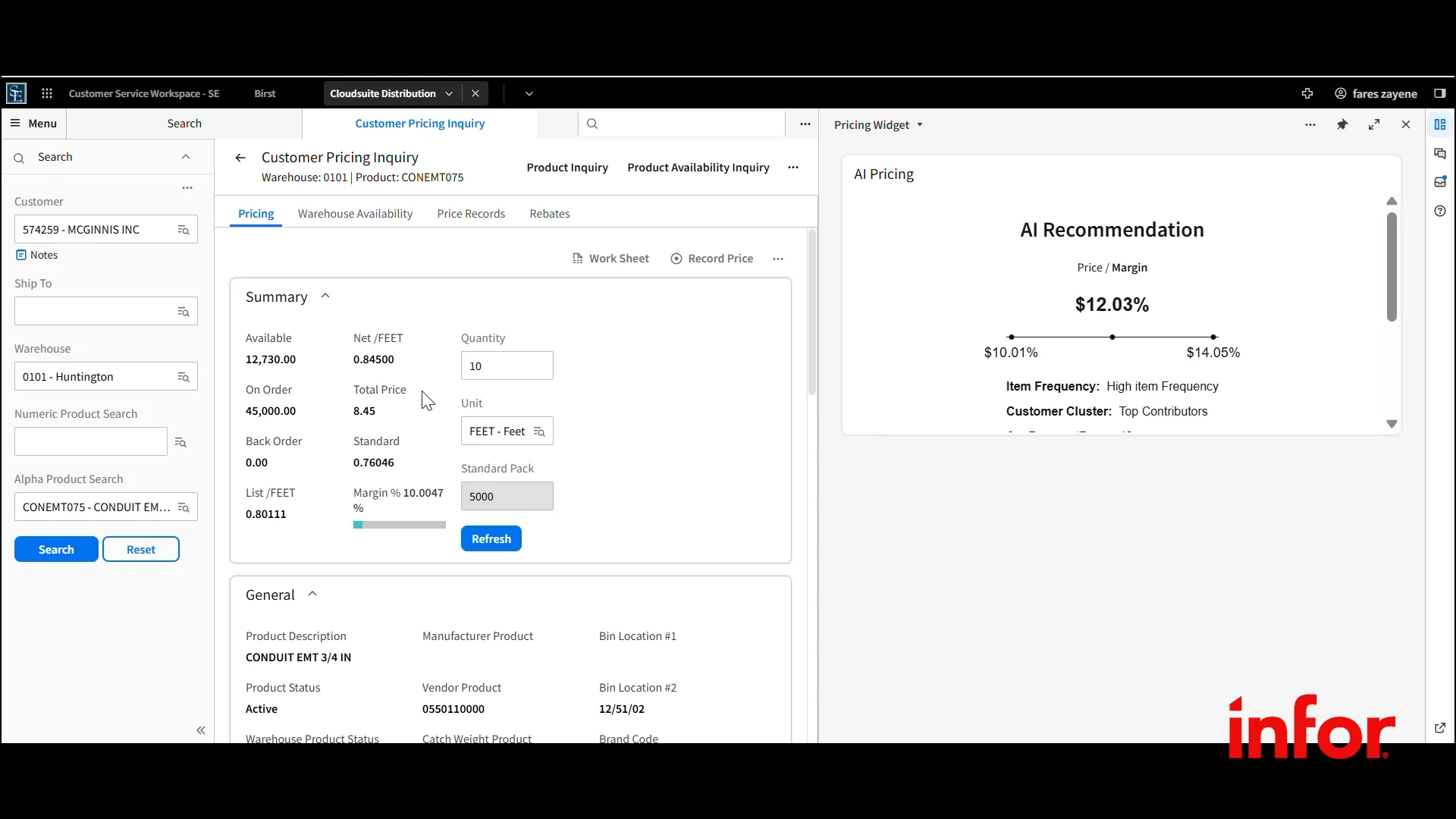Click the widgets layout icon in right sidebar
The height and width of the screenshot is (819, 1456).
point(1440,124)
